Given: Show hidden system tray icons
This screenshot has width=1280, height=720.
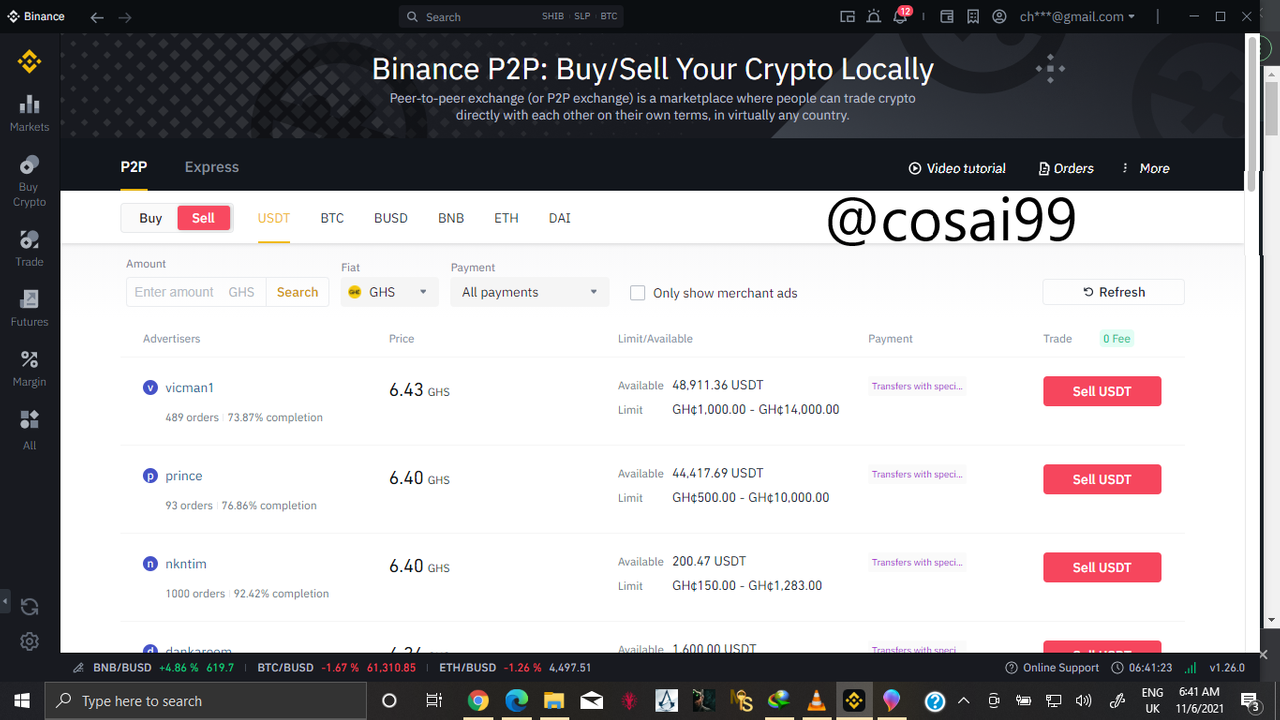Looking at the screenshot, I should [964, 701].
